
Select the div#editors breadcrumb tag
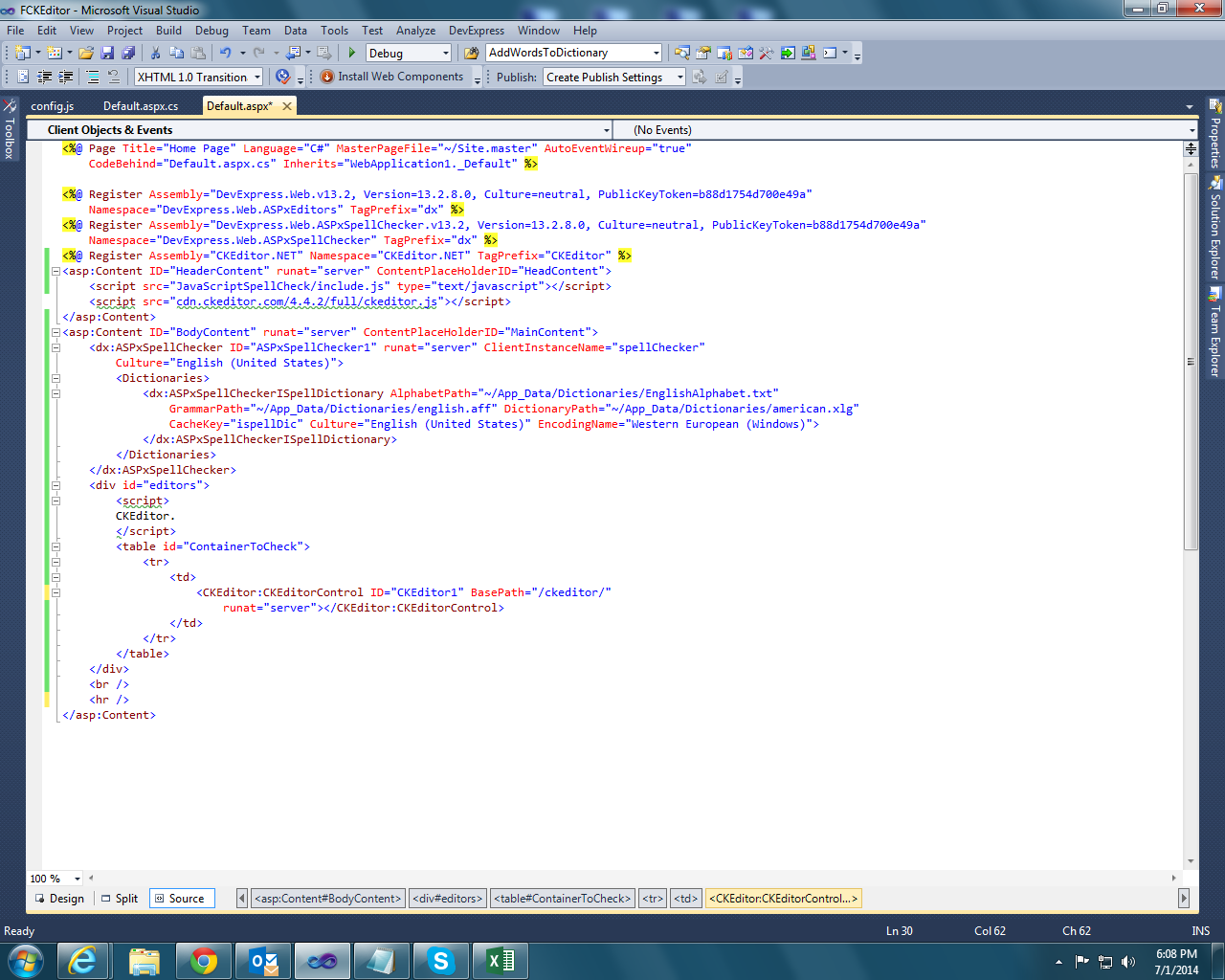[447, 899]
